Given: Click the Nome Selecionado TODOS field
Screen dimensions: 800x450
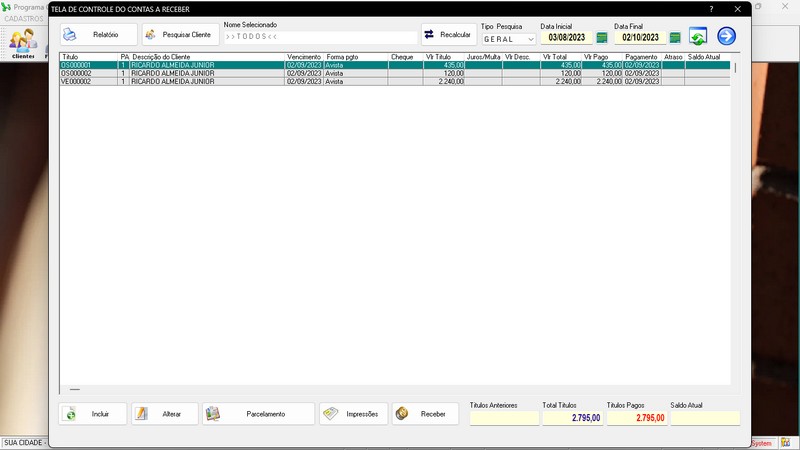Looking at the screenshot, I should [320, 37].
